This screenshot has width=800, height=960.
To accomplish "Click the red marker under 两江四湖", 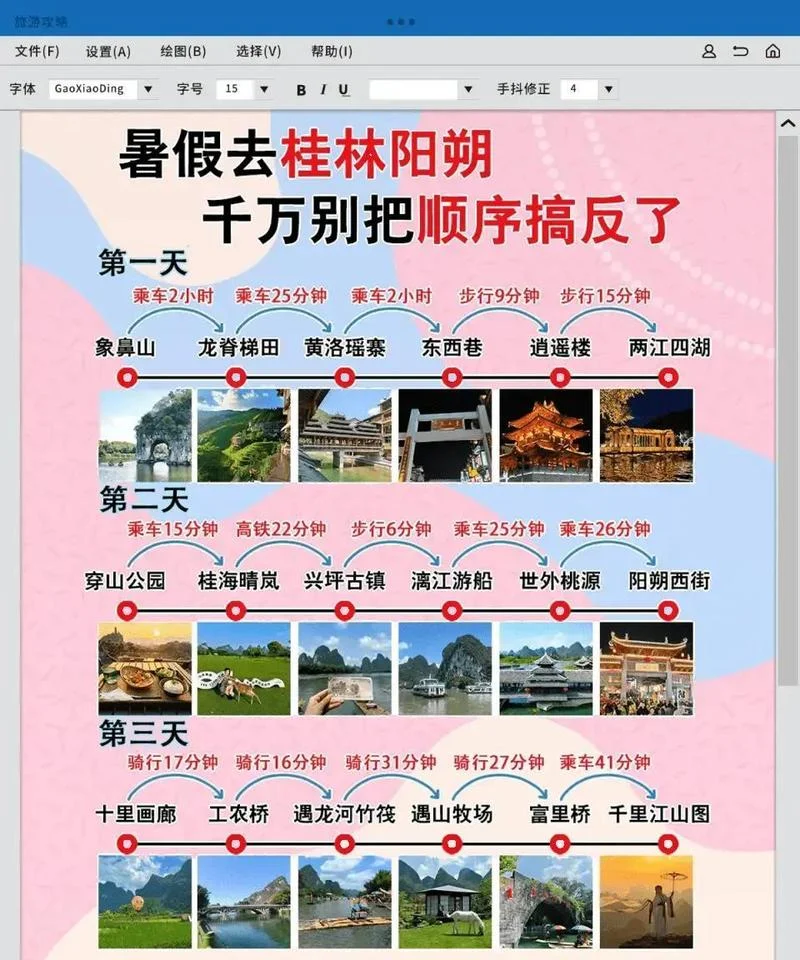I will pos(668,377).
